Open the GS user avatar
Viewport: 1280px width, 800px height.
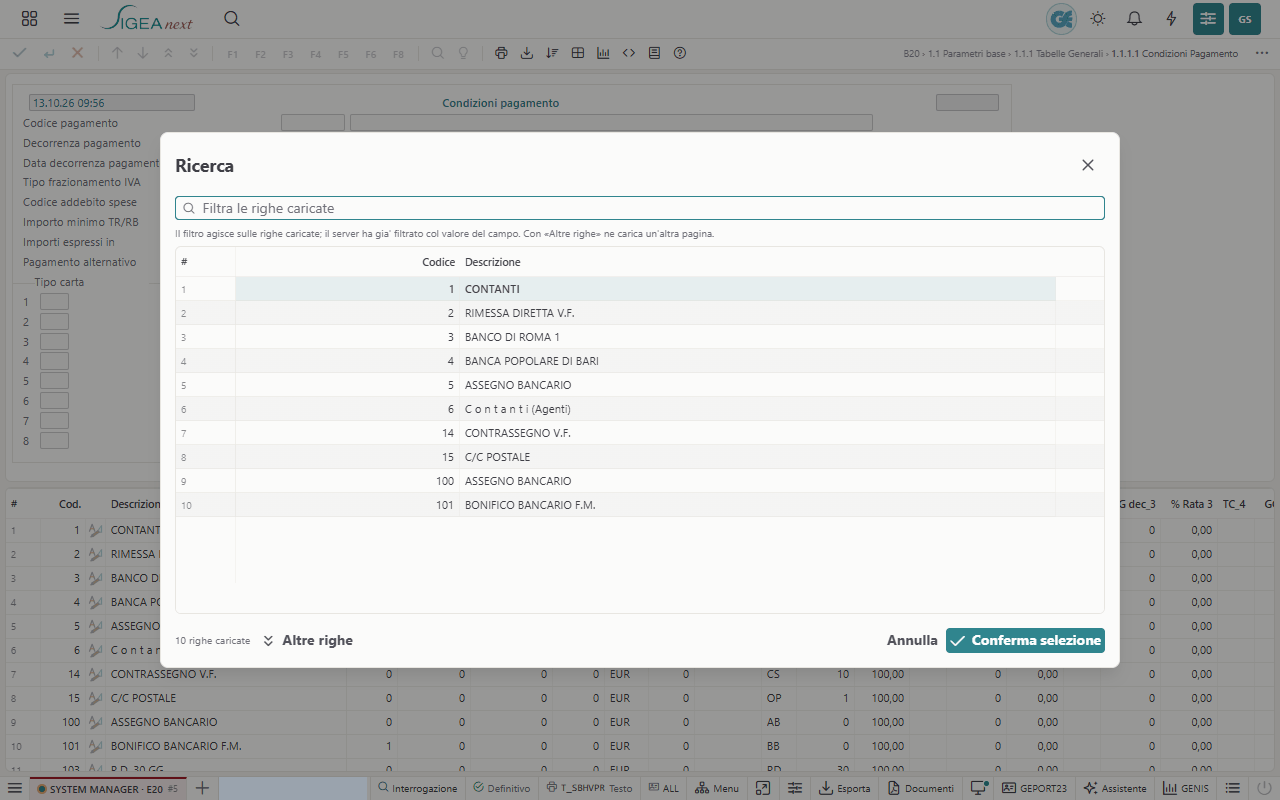[x=1245, y=19]
